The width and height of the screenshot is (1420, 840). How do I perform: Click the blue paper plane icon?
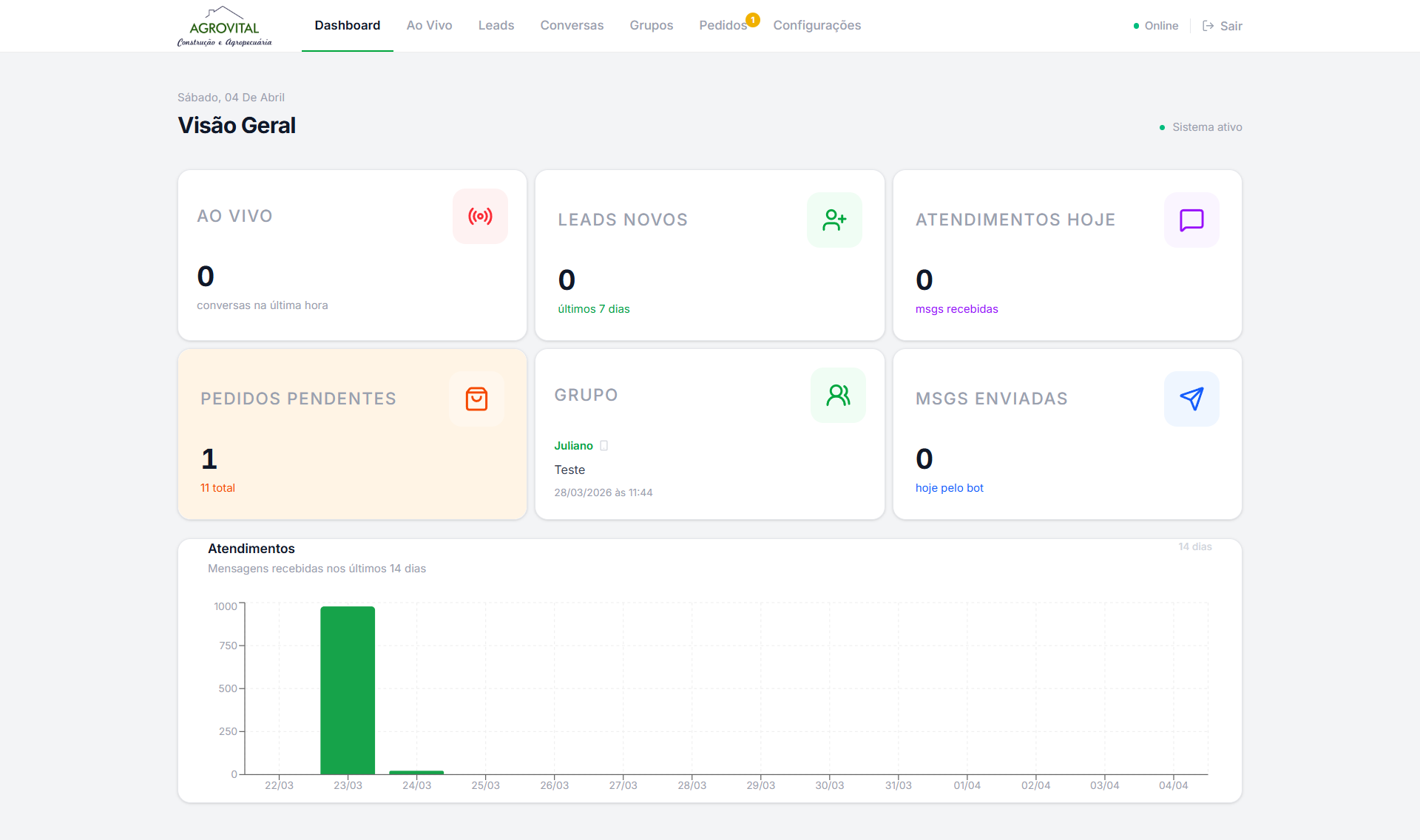point(1191,399)
